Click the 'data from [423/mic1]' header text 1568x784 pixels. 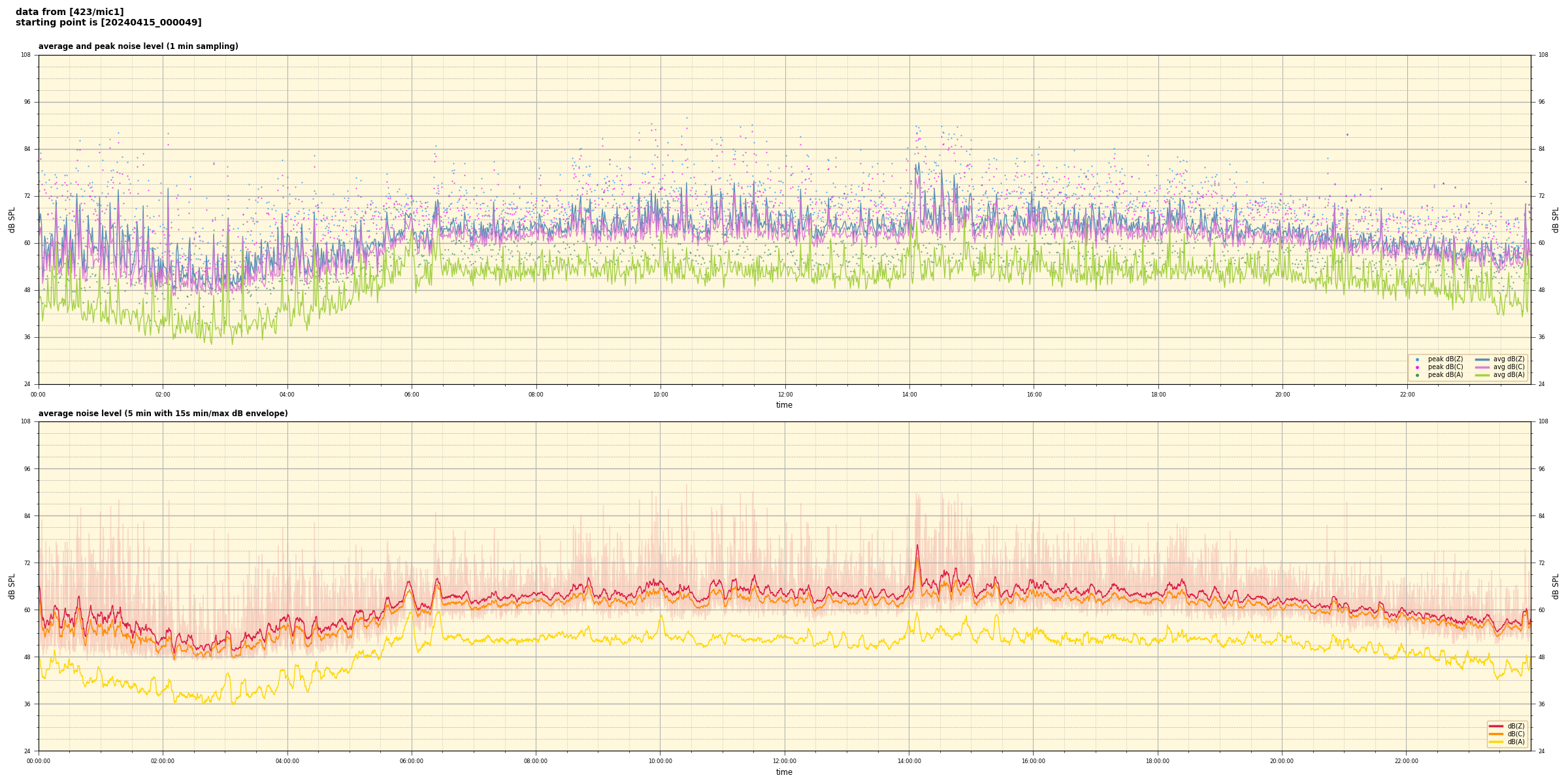pyautogui.click(x=69, y=12)
